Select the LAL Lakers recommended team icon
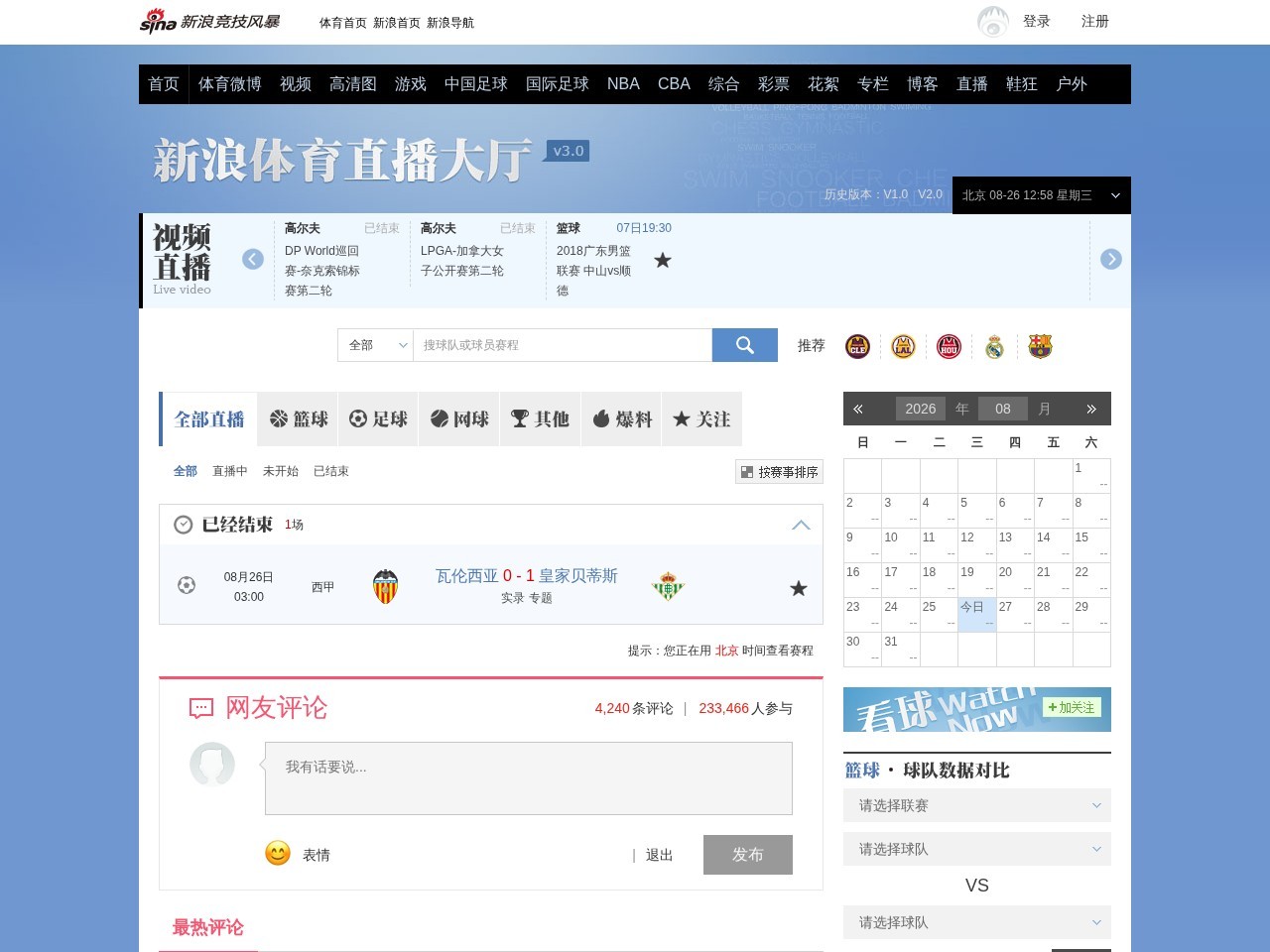1270x952 pixels. point(903,346)
